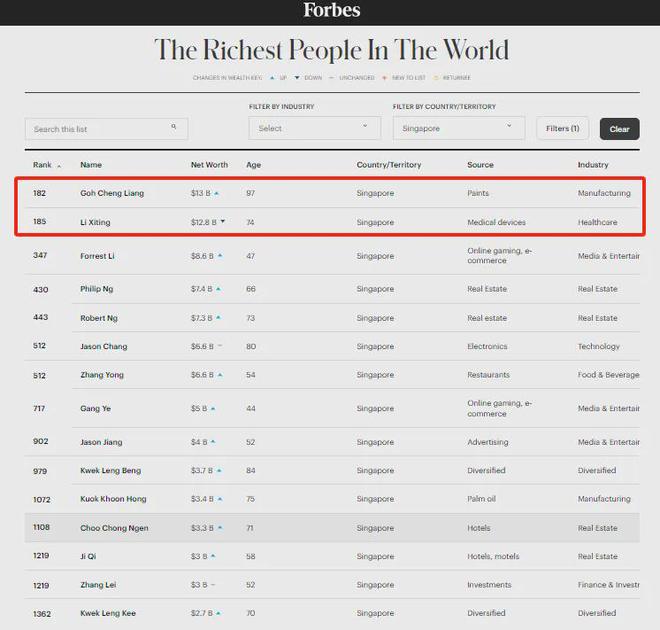Click the down arrow beside $12.8 B
This screenshot has width=660, height=630.
223,221
